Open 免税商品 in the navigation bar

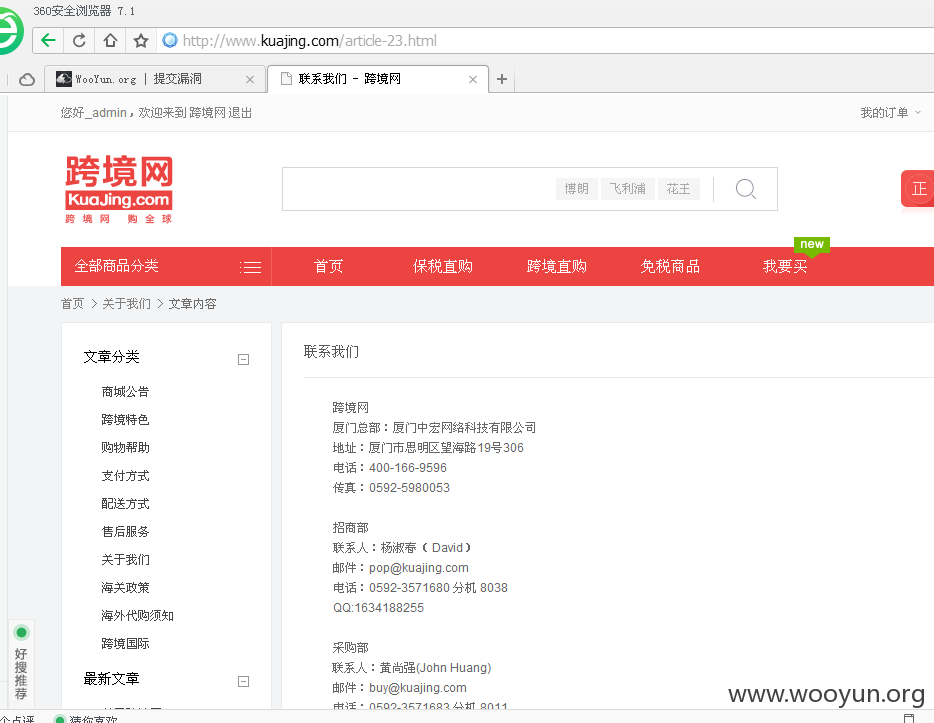pyautogui.click(x=670, y=266)
